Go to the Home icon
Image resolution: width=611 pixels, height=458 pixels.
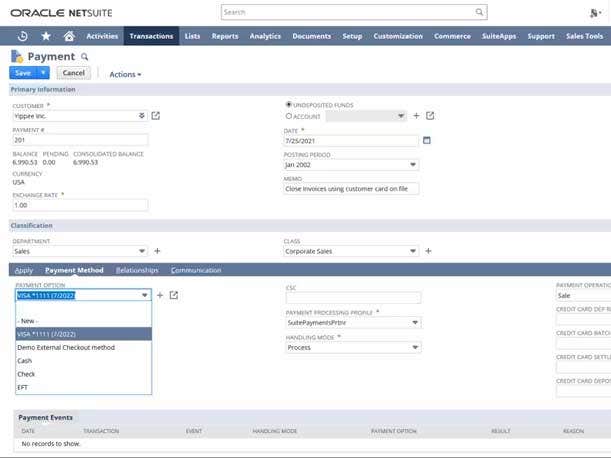click(x=68, y=36)
